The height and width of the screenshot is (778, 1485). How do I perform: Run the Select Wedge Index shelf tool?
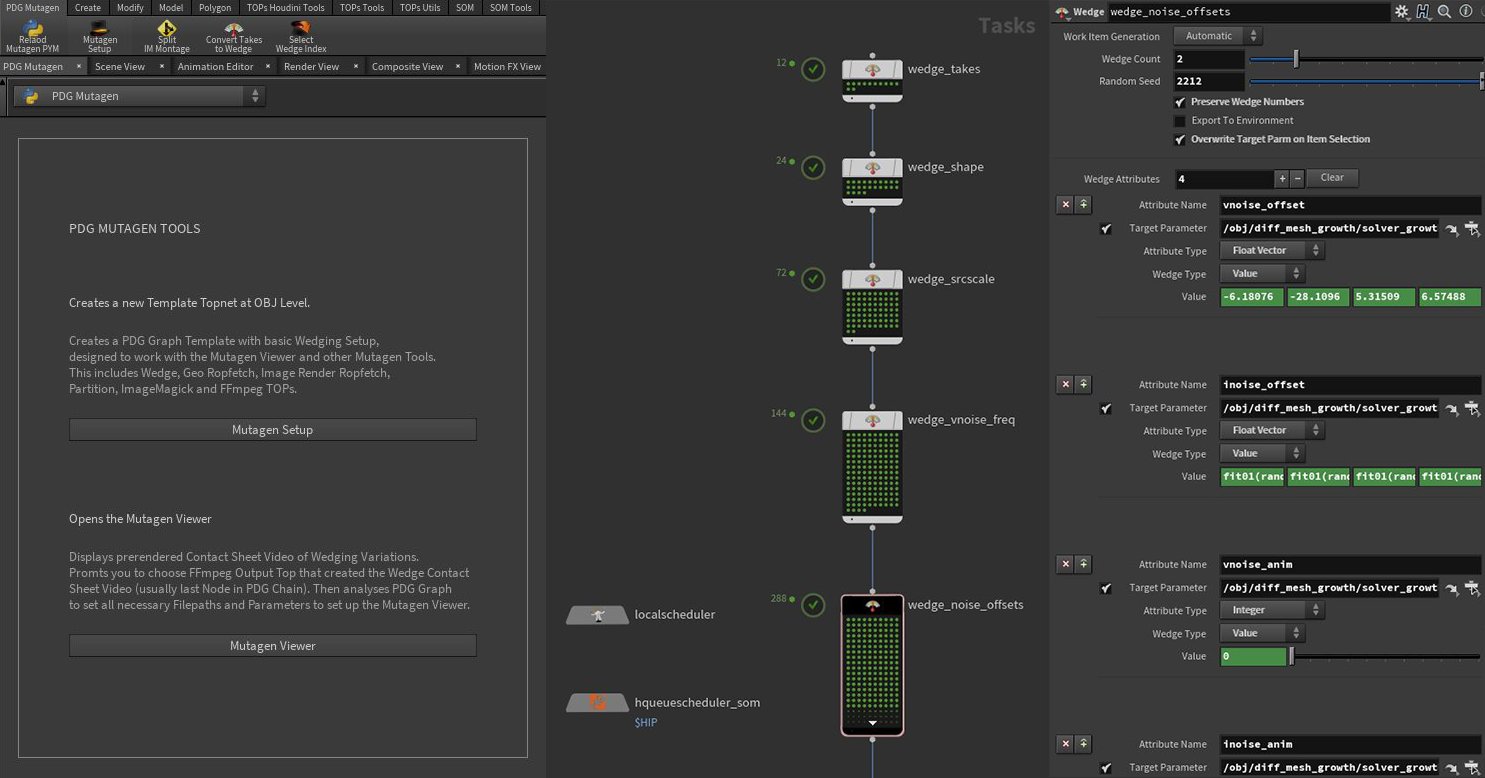[x=301, y=36]
